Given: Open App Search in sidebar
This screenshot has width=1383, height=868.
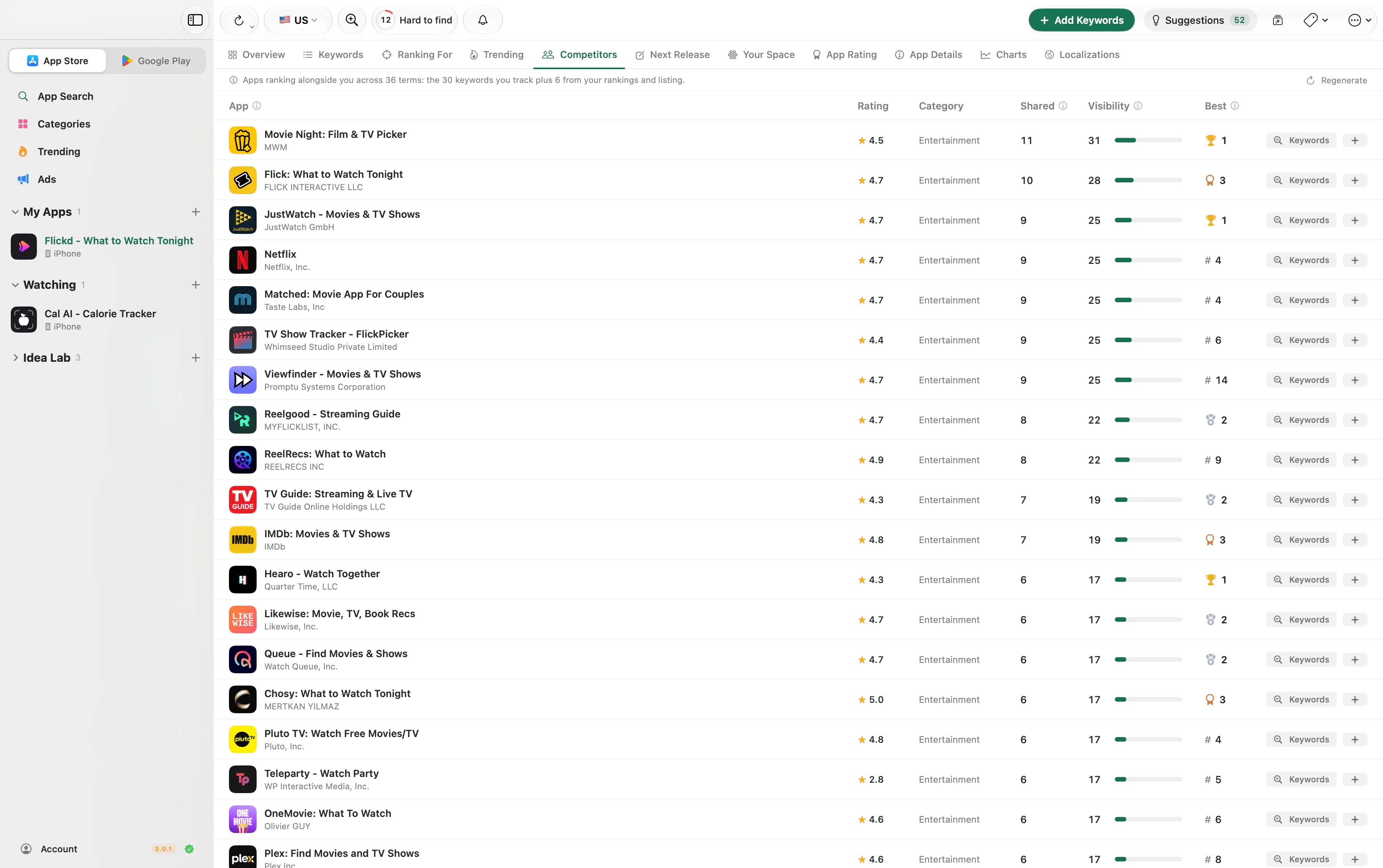Looking at the screenshot, I should click(x=65, y=96).
